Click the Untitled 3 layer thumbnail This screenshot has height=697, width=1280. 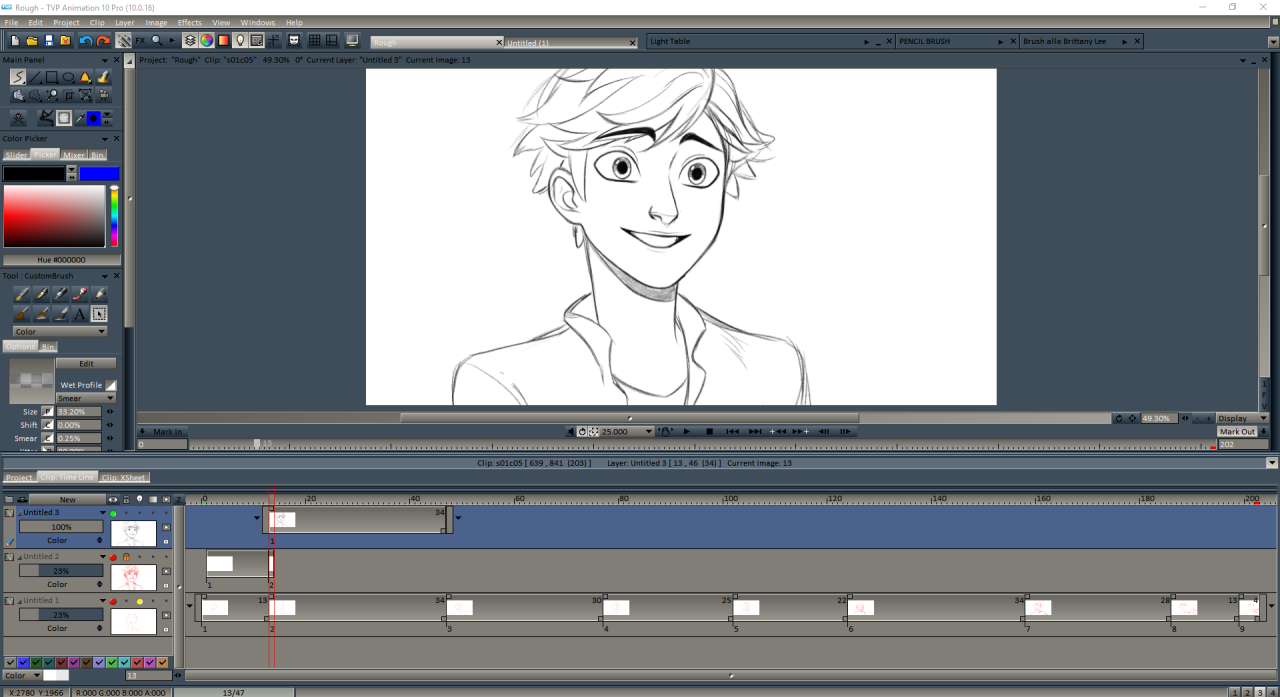[x=134, y=532]
